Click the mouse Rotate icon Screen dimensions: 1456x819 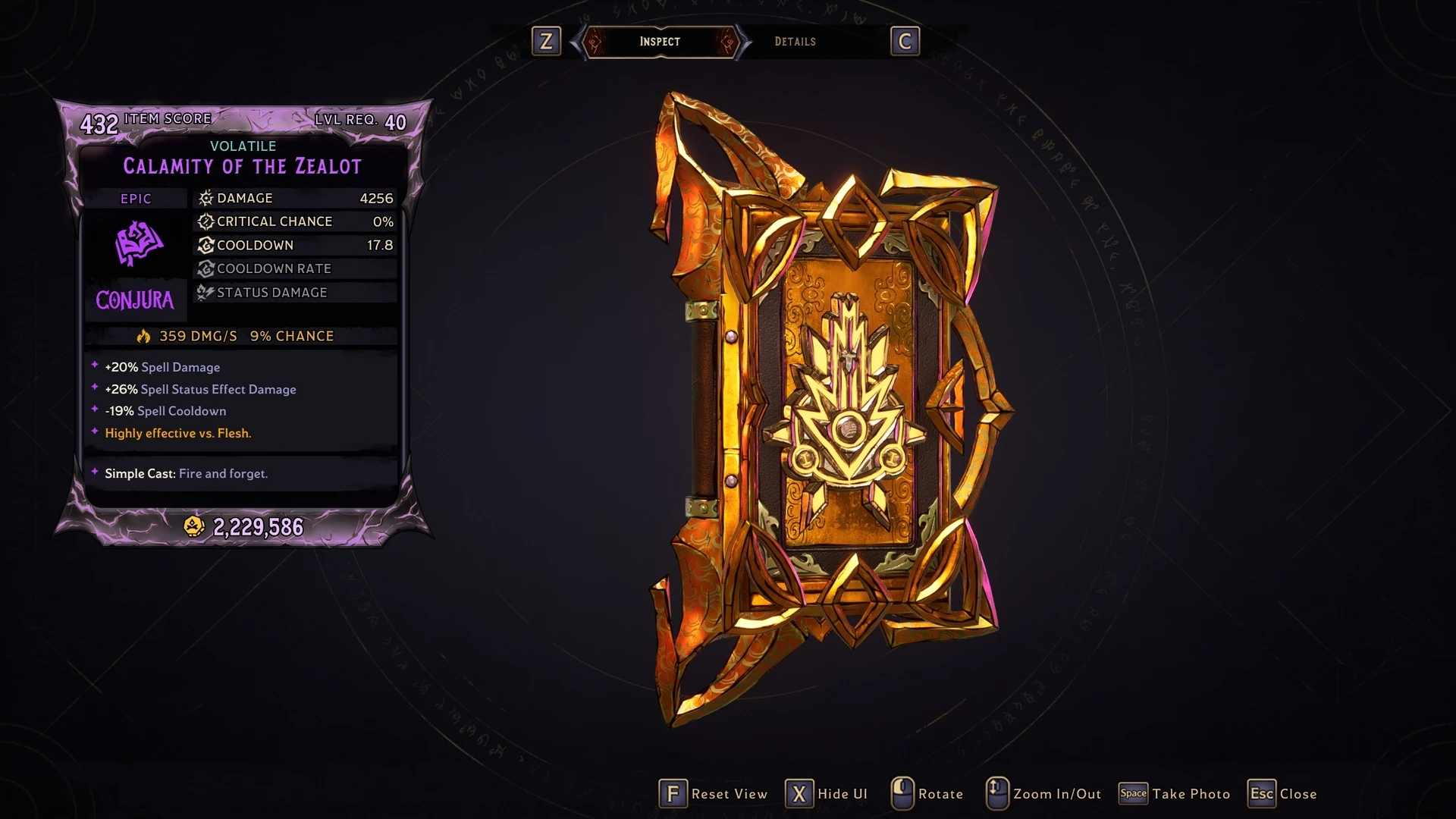coord(902,793)
